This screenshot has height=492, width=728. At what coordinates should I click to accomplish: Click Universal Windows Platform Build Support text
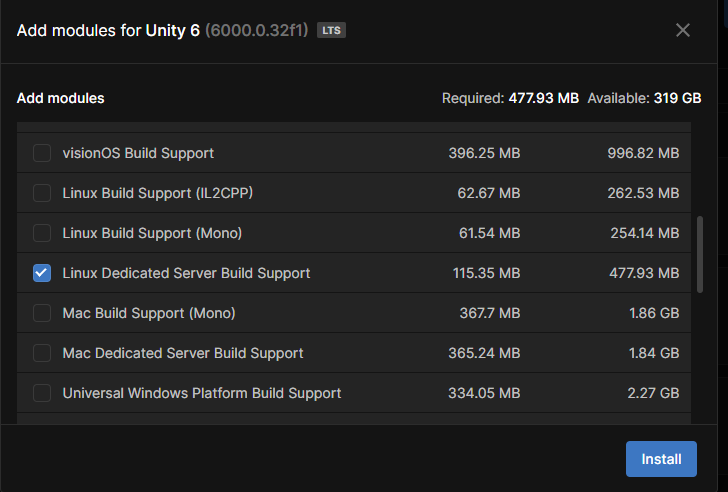tap(202, 393)
